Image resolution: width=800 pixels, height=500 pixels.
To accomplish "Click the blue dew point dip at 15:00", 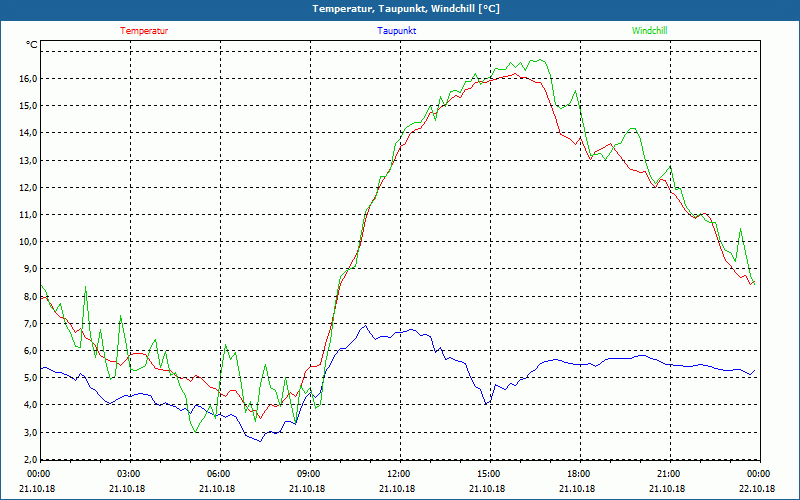I will click(486, 404).
